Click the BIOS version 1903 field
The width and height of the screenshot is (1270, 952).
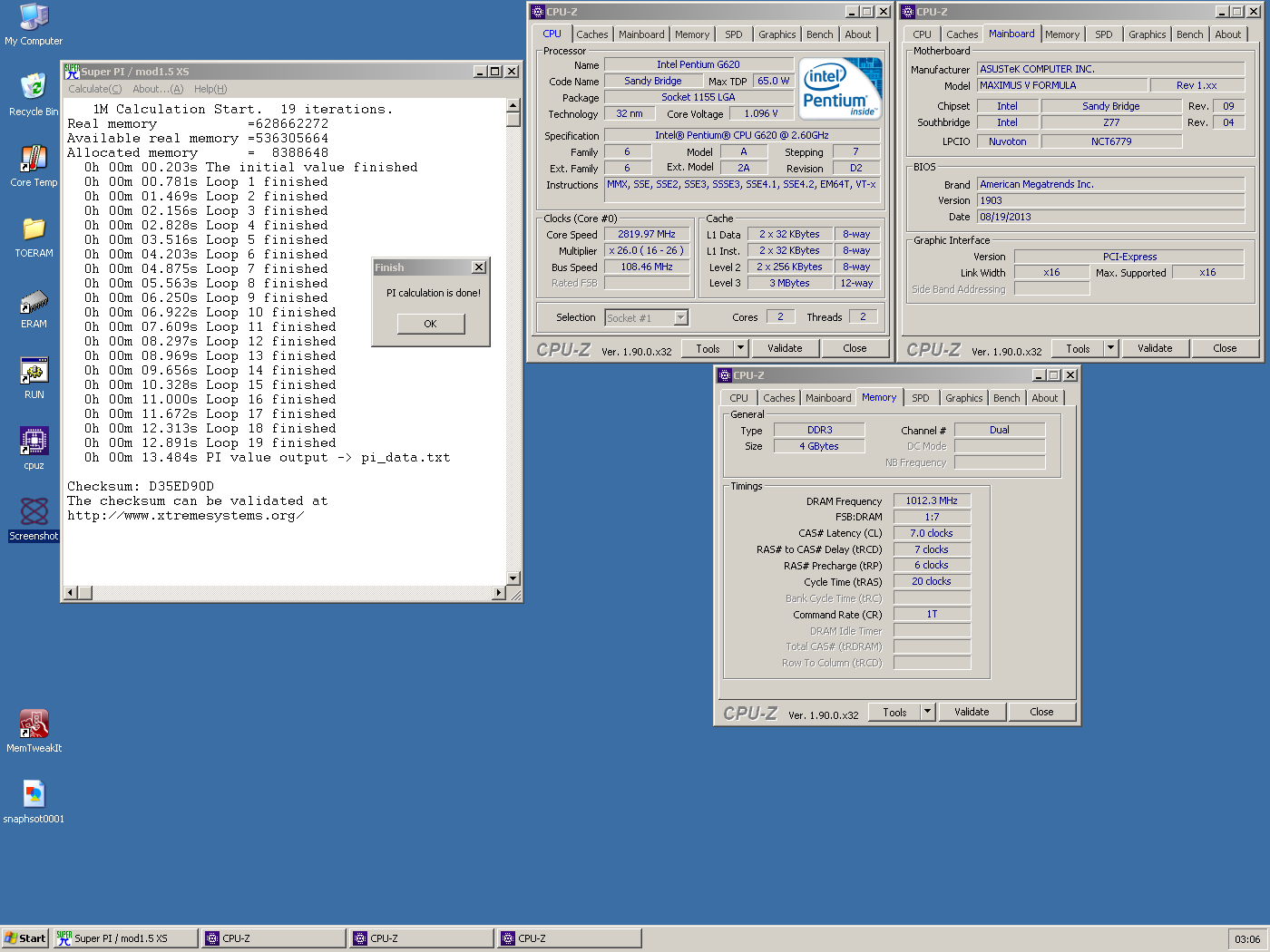tap(1110, 200)
